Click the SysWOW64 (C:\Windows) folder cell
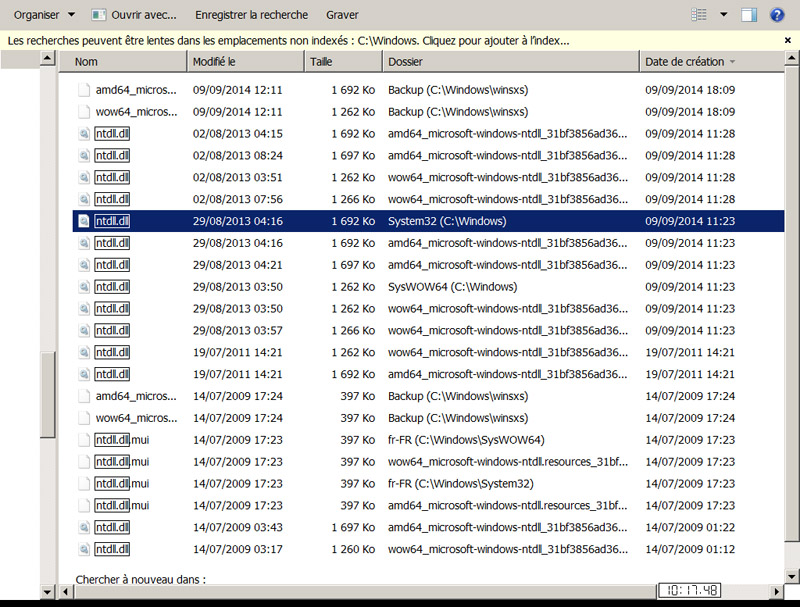This screenshot has width=800, height=607. tap(453, 287)
